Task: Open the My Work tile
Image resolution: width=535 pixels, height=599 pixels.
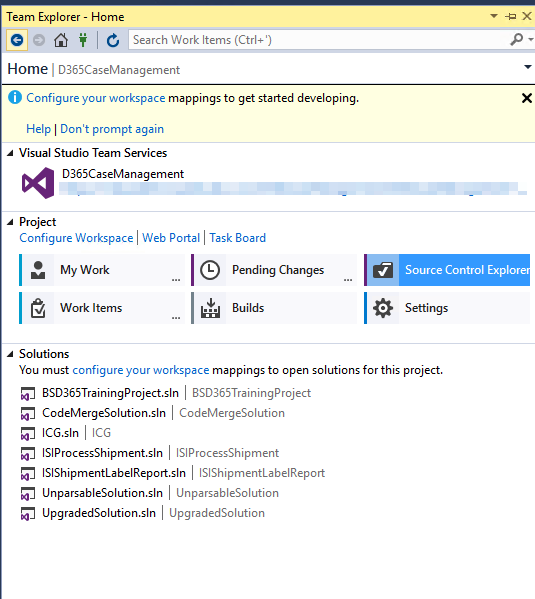Action: 102,270
